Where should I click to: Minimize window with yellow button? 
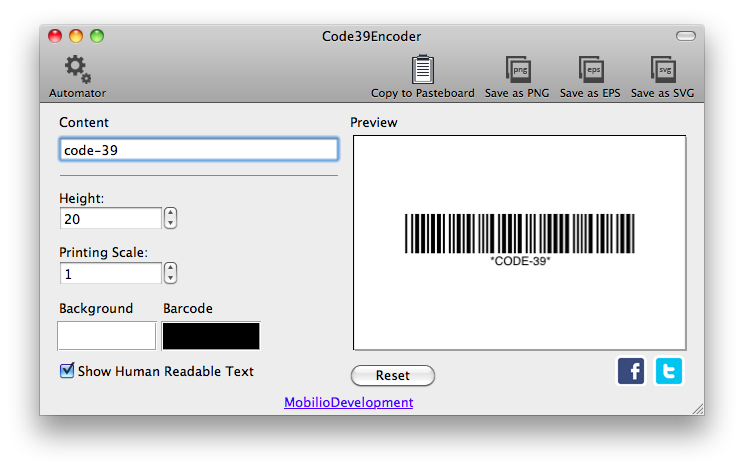click(76, 36)
